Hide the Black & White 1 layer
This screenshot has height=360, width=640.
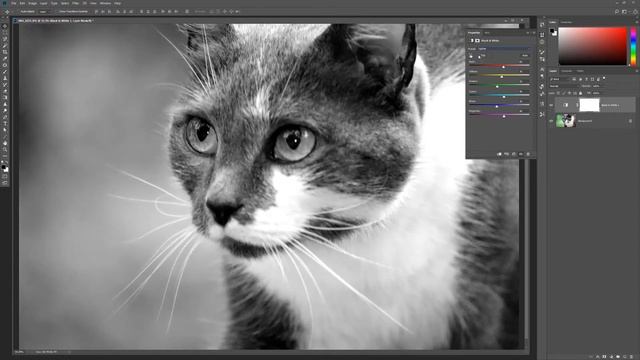[x=551, y=105]
